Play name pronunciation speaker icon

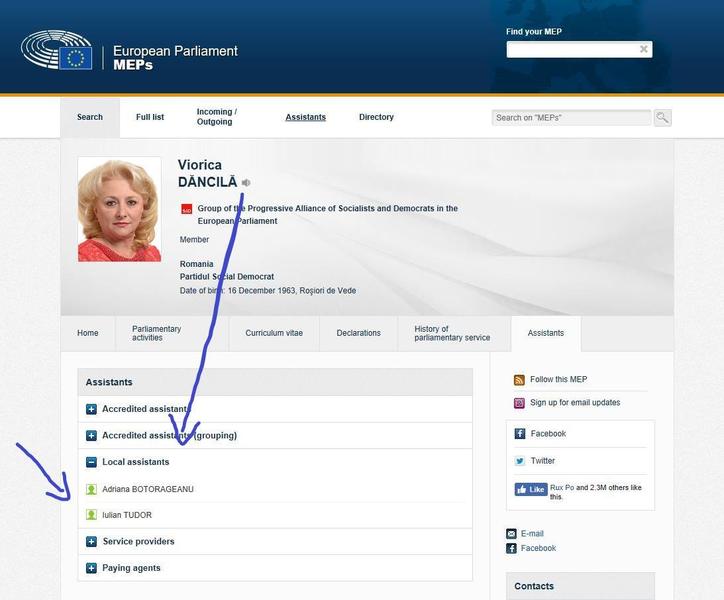(x=246, y=183)
